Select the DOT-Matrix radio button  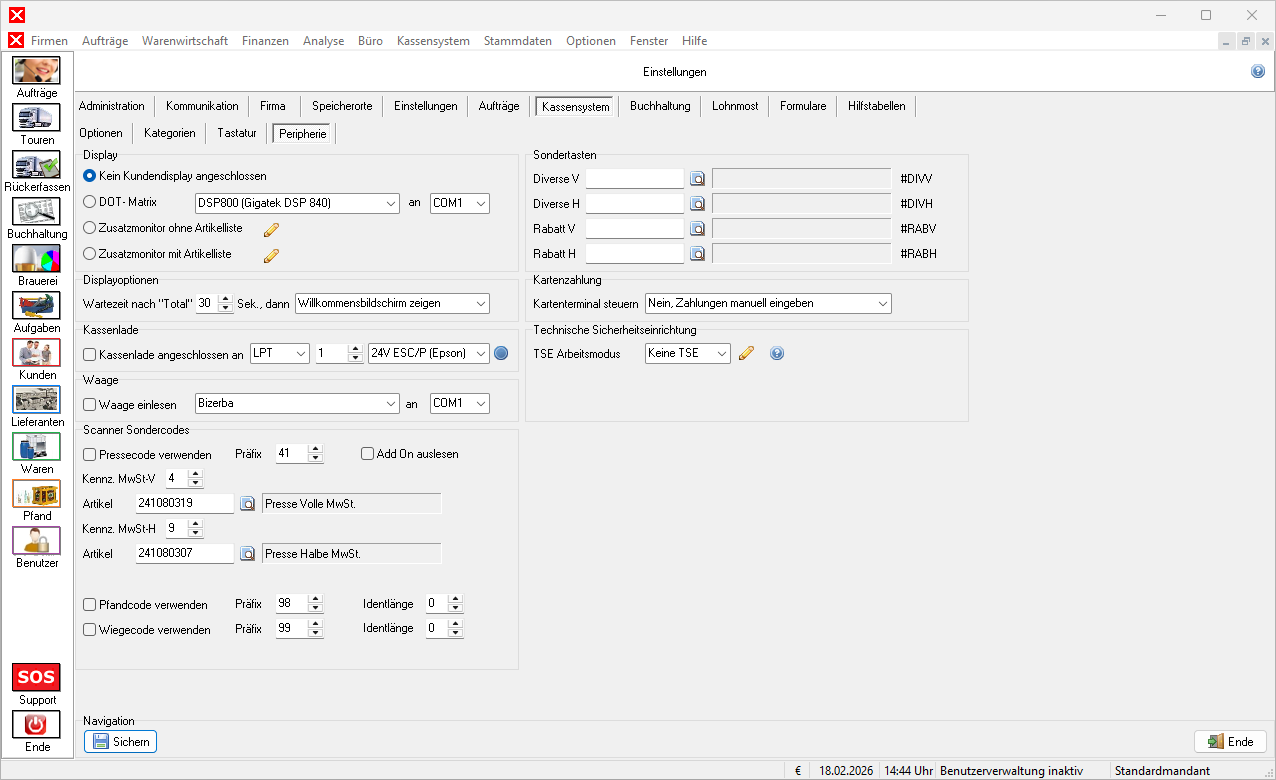click(90, 202)
